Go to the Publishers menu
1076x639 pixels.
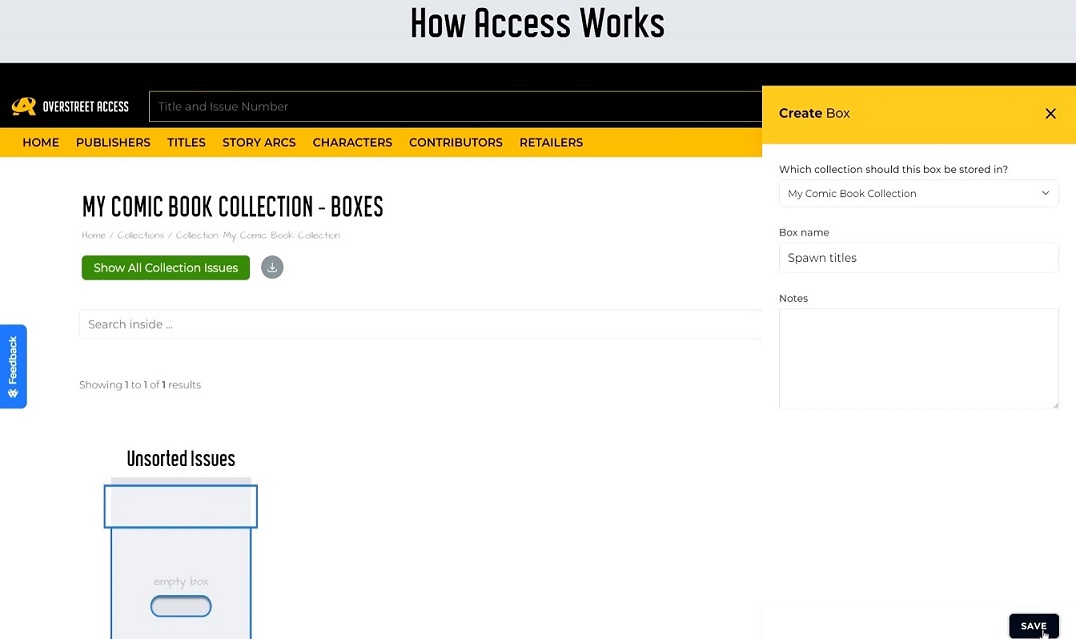[x=113, y=142]
